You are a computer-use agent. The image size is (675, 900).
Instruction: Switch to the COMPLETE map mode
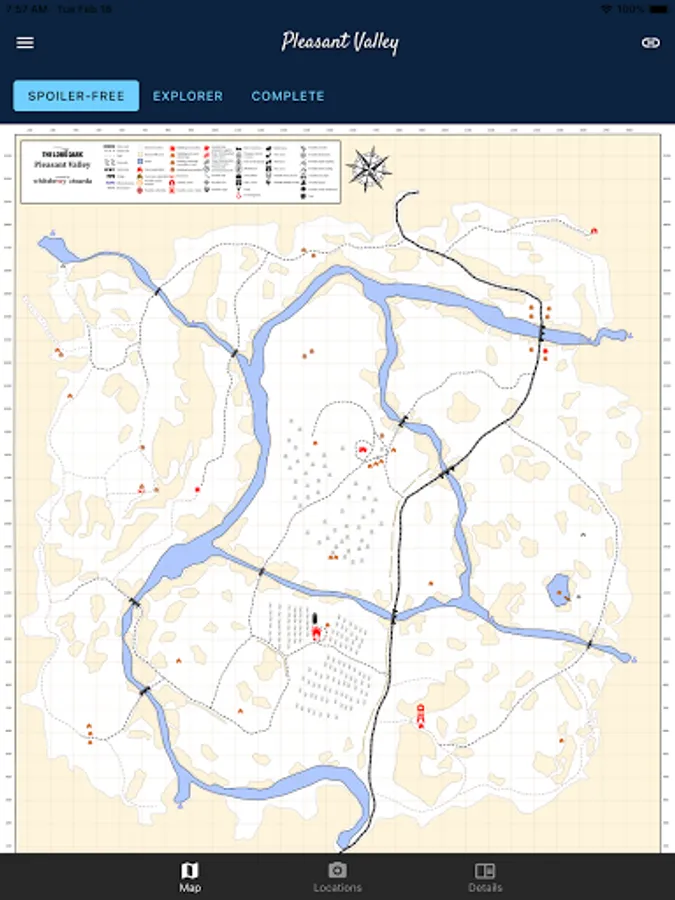tap(288, 96)
